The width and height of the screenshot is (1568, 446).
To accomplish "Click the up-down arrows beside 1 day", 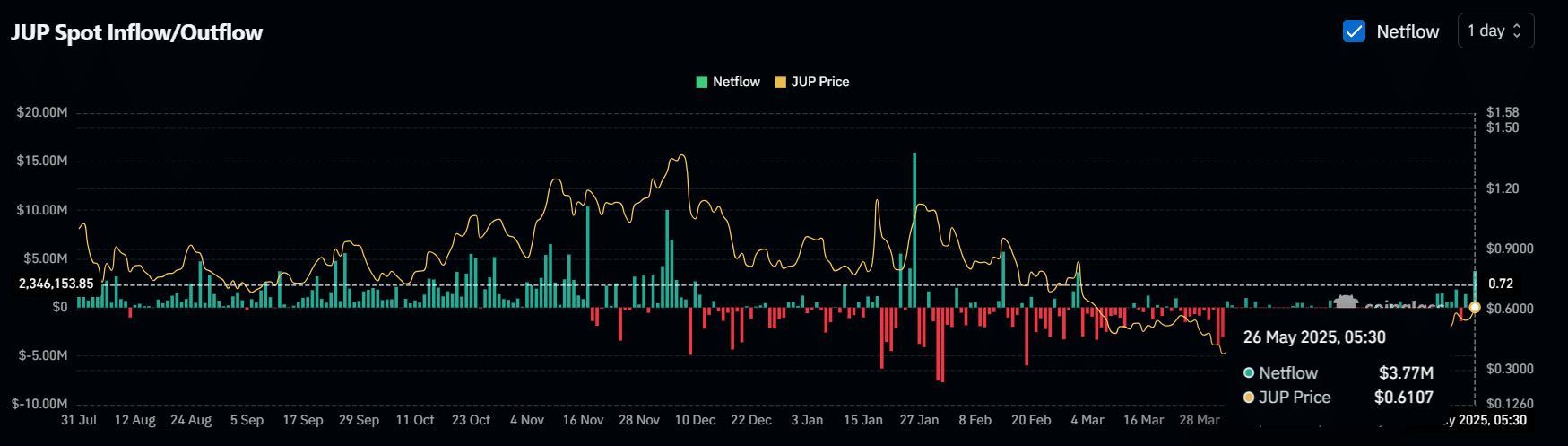I will (1517, 31).
